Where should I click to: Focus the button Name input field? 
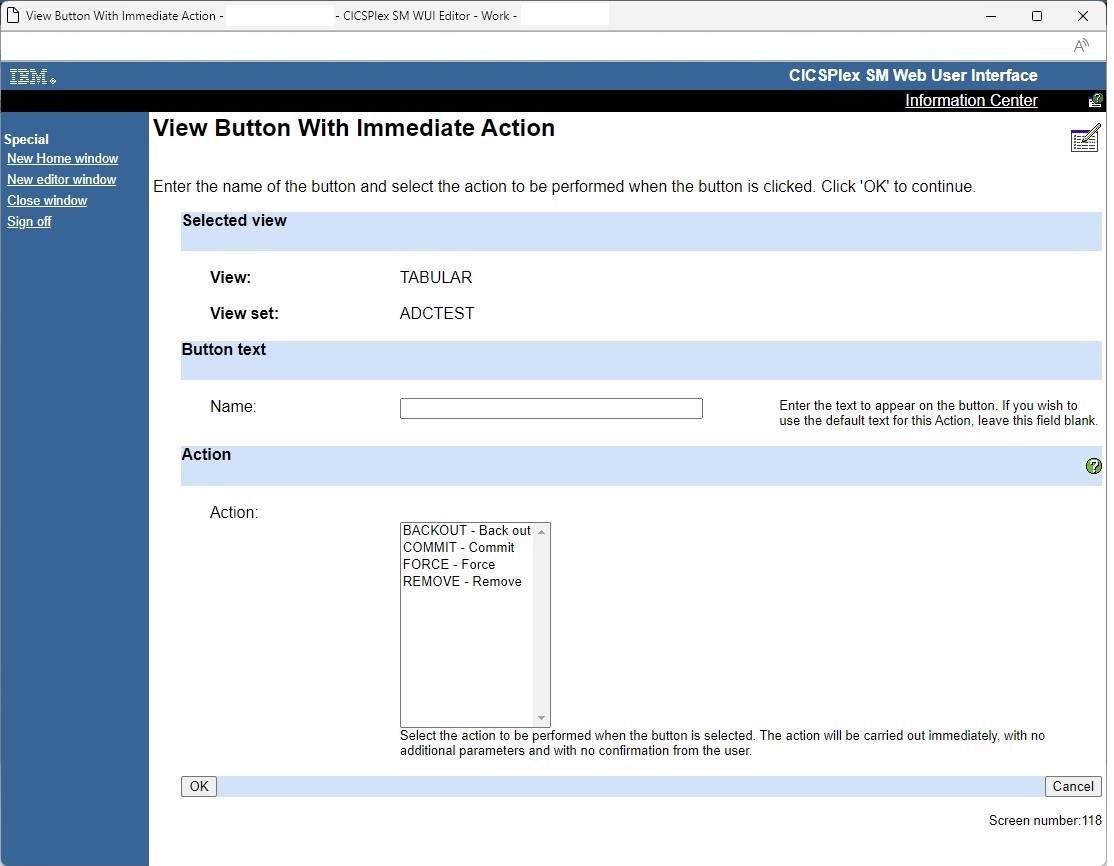click(551, 408)
